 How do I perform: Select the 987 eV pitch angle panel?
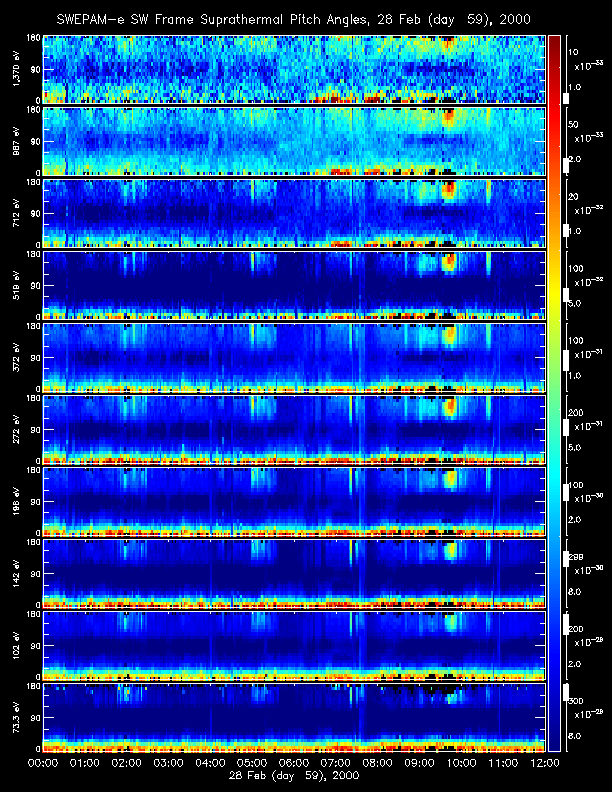click(x=292, y=141)
